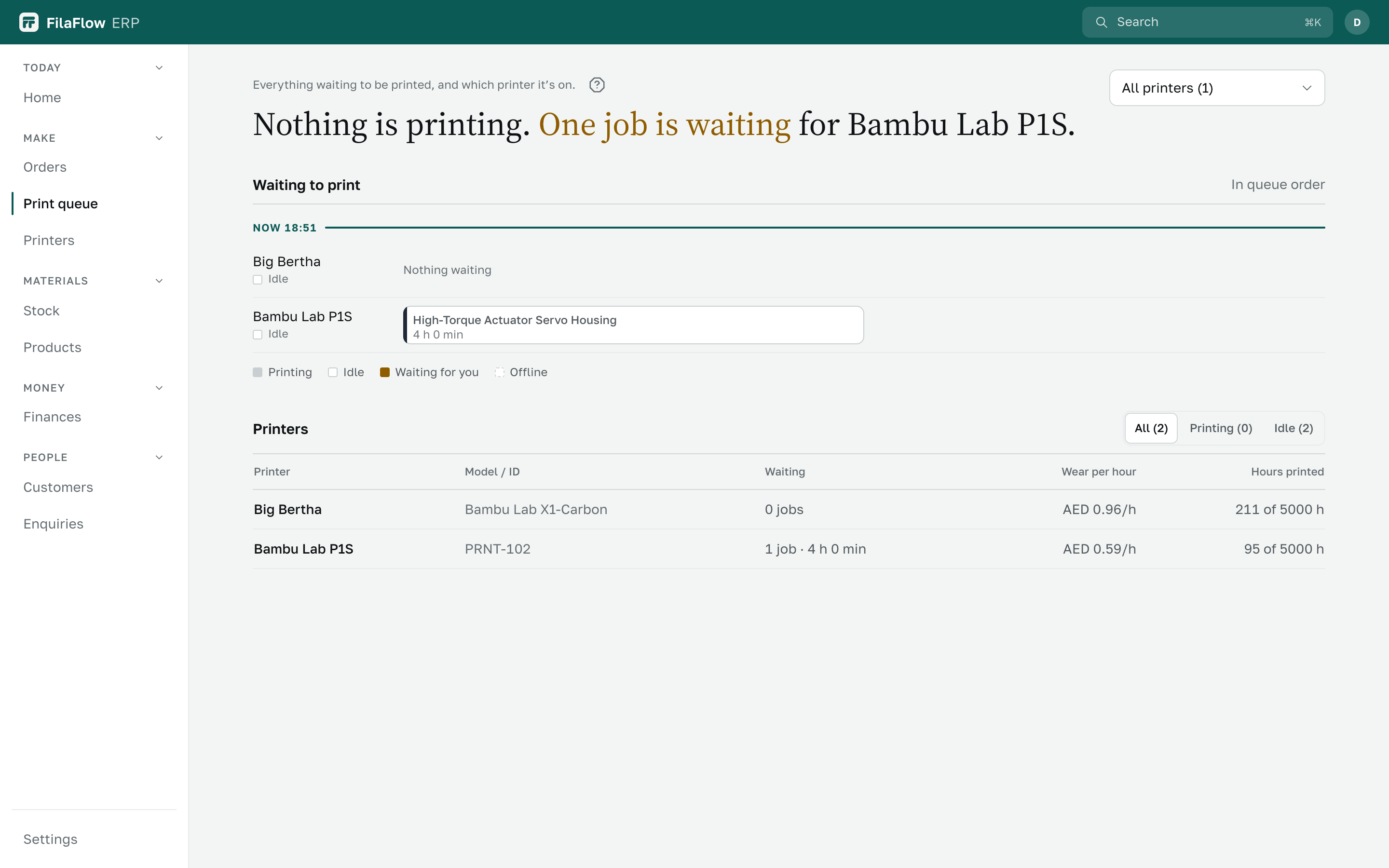Click the 95 of 5000 h cell
This screenshot has height=868, width=1389.
1283,549
